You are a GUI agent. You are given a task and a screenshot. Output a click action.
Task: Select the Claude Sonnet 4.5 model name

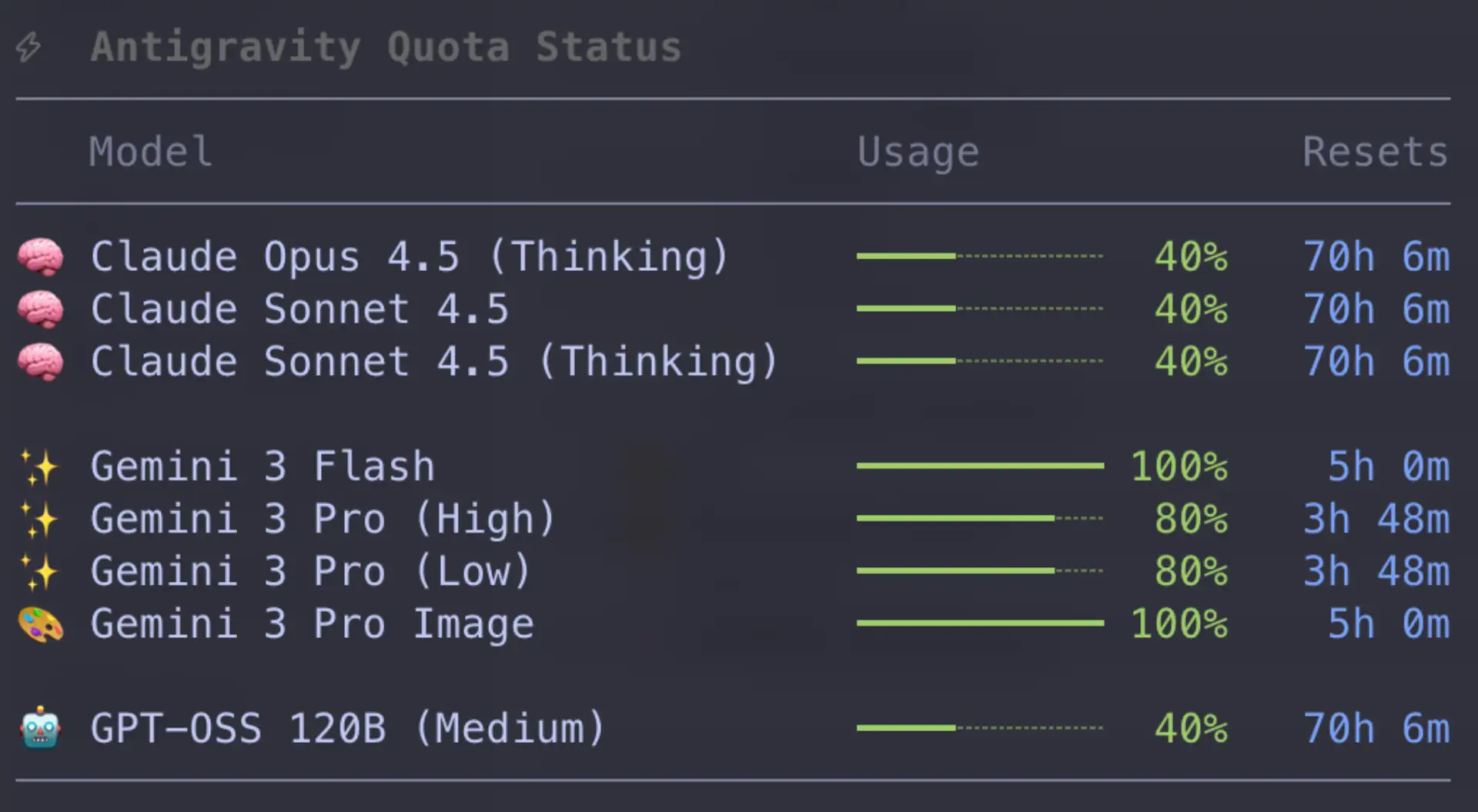tap(299, 309)
